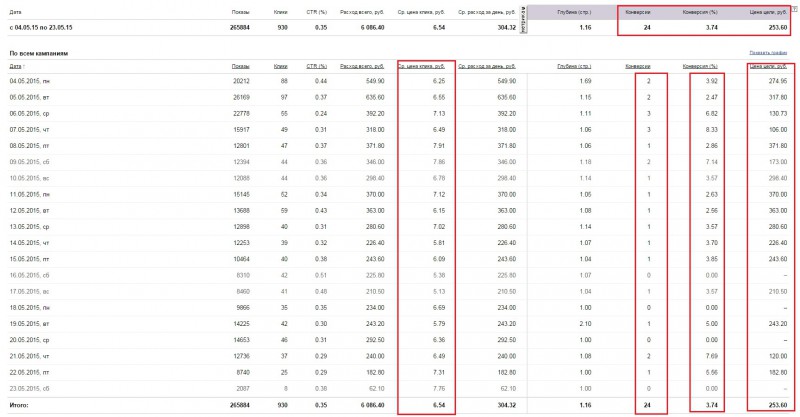This screenshot has width=800, height=417.
Task: Select the 19.05.2015, вт date row
Action: pos(29,324)
